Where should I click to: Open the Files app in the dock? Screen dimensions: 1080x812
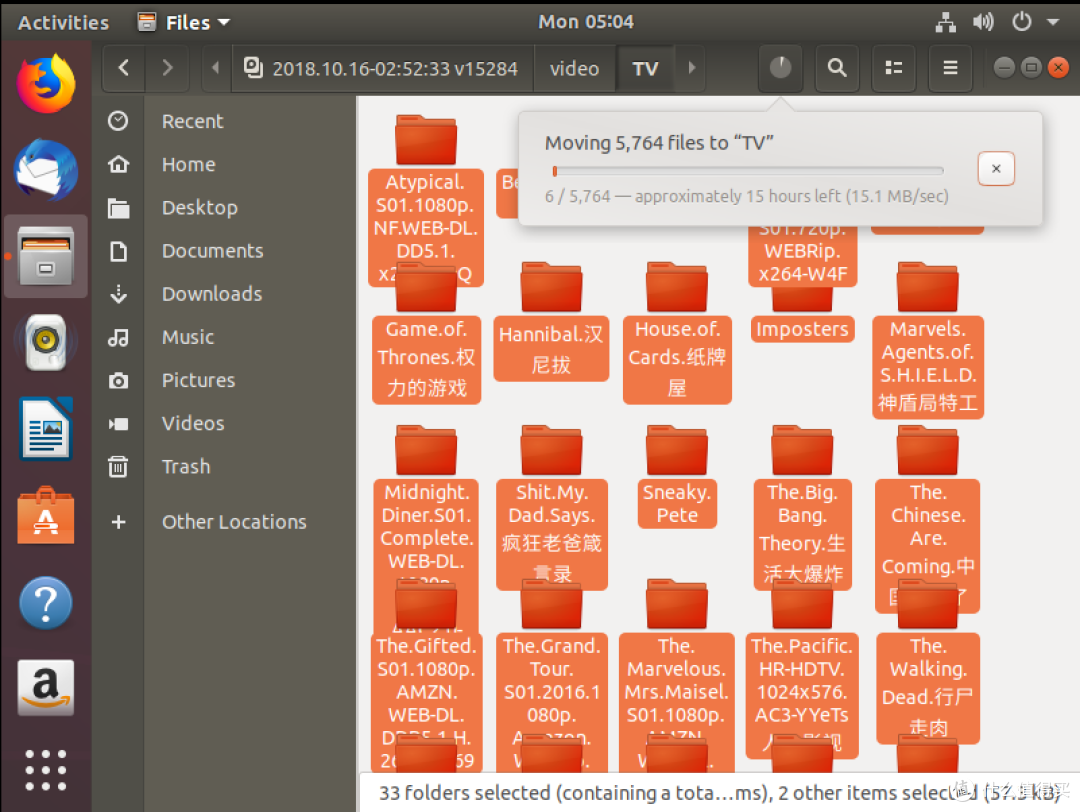(x=45, y=256)
